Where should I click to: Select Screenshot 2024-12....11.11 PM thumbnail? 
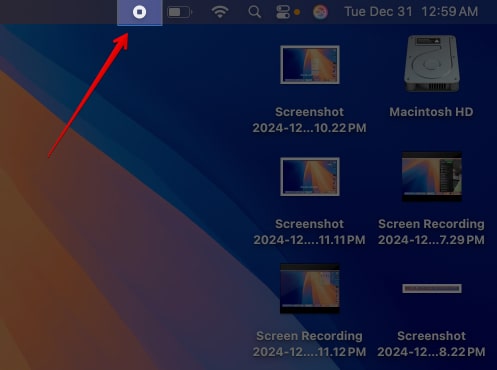310,177
